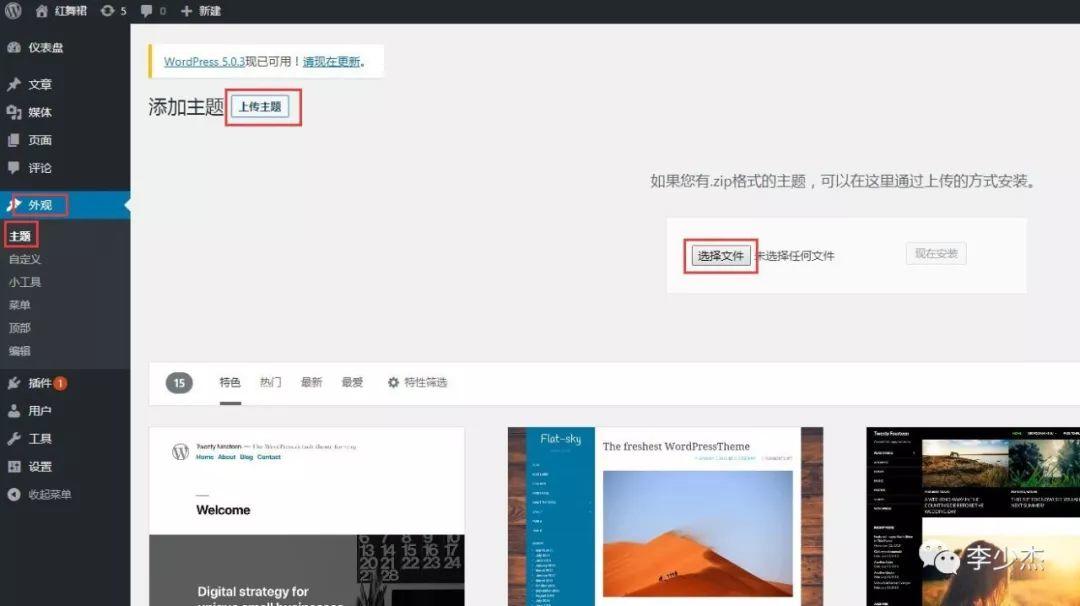The height and width of the screenshot is (606, 1080).
Task: Select the 小工具 submenu item
Action: coord(25,282)
